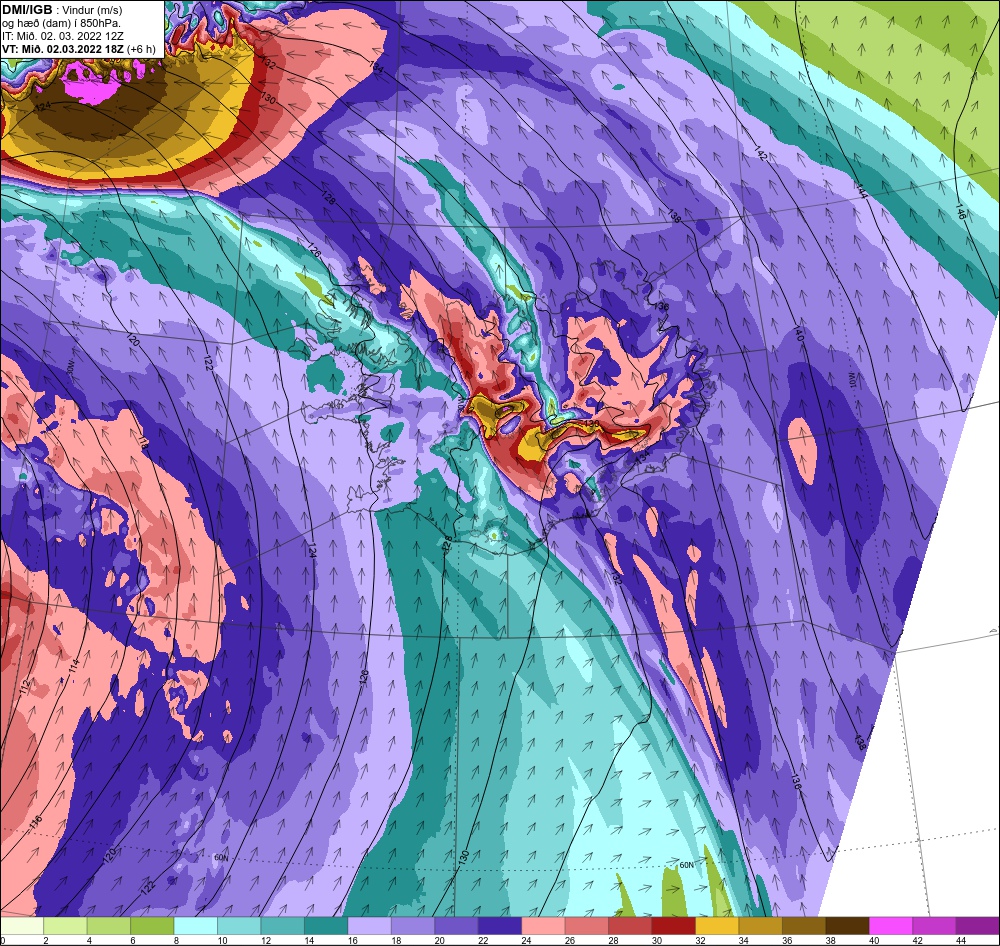This screenshot has height=946, width=1000.
Task: Click the 'DMI/IGB : Vindur (m/s)' title line
Action: [62, 10]
